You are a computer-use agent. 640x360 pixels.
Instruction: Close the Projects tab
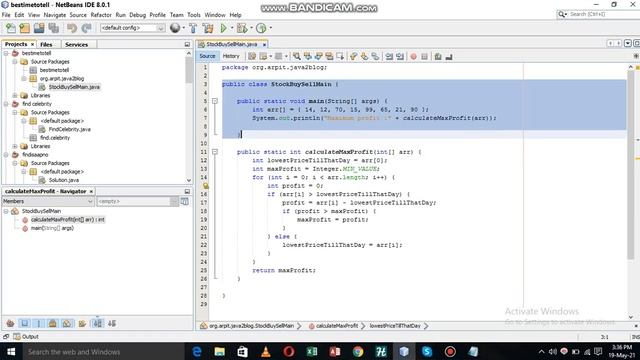(33, 44)
